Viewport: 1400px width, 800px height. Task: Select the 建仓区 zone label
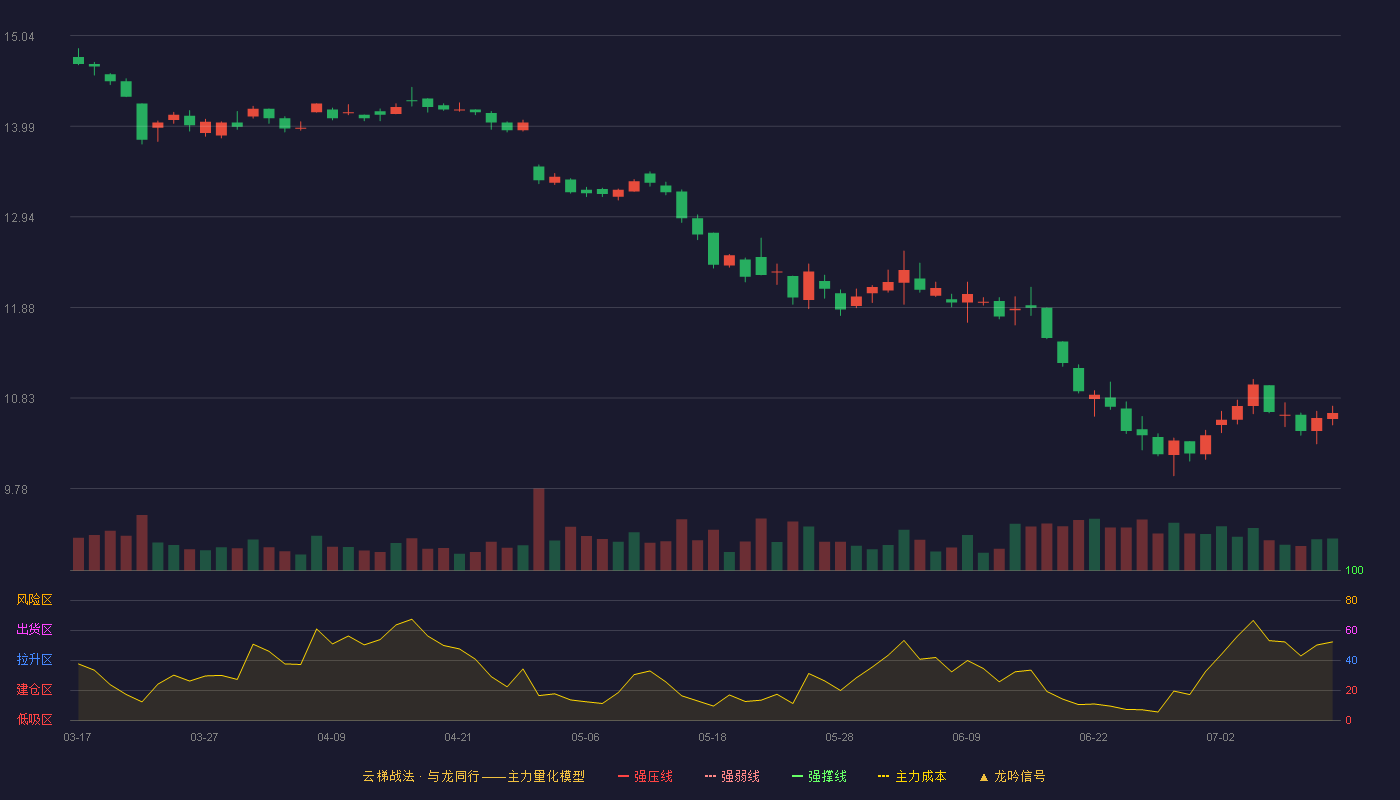pos(34,690)
